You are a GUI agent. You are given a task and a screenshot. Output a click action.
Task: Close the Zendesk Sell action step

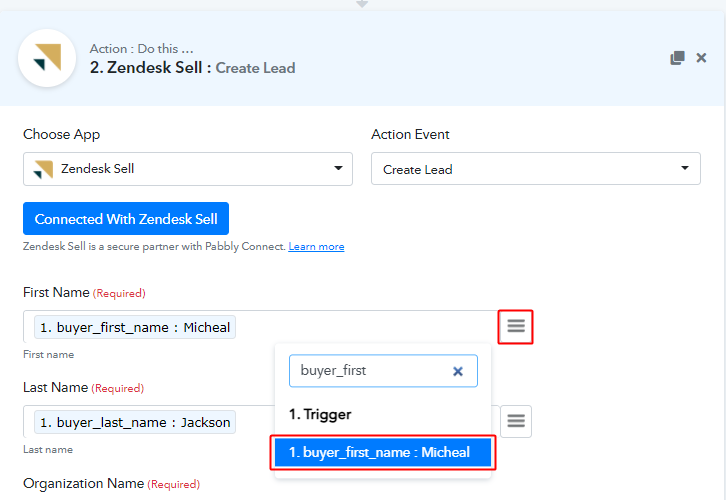701,58
